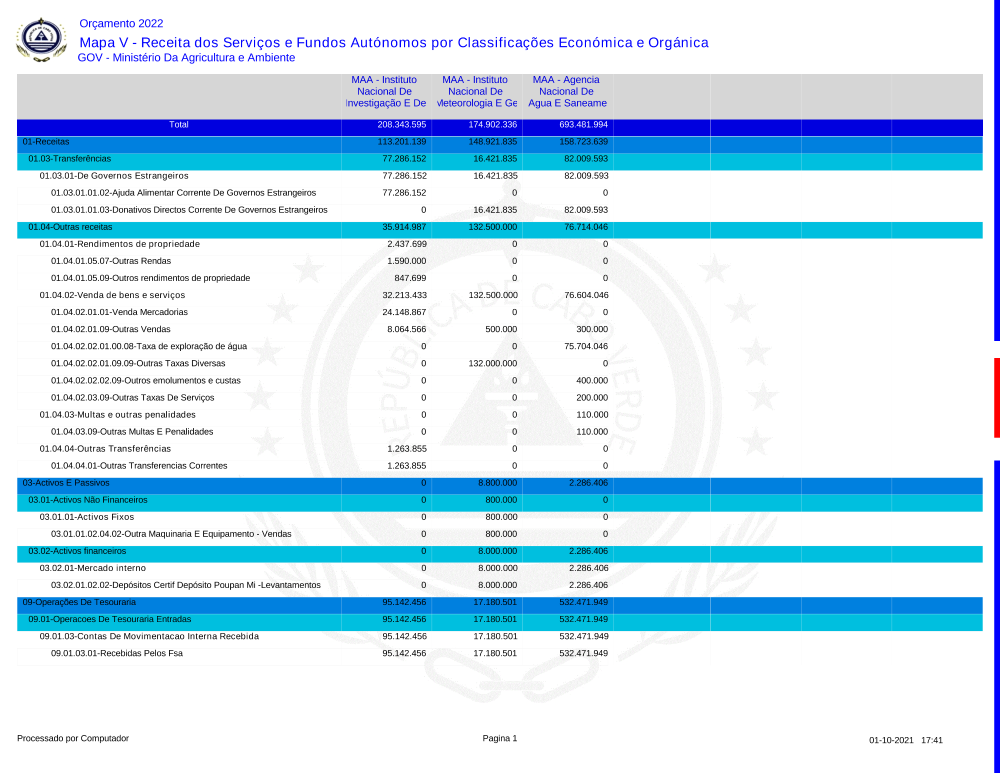Image resolution: width=1000 pixels, height=773 pixels.
Task: Click the title 'Mapa V - Receita dos Serviços'
Action: tap(393, 42)
